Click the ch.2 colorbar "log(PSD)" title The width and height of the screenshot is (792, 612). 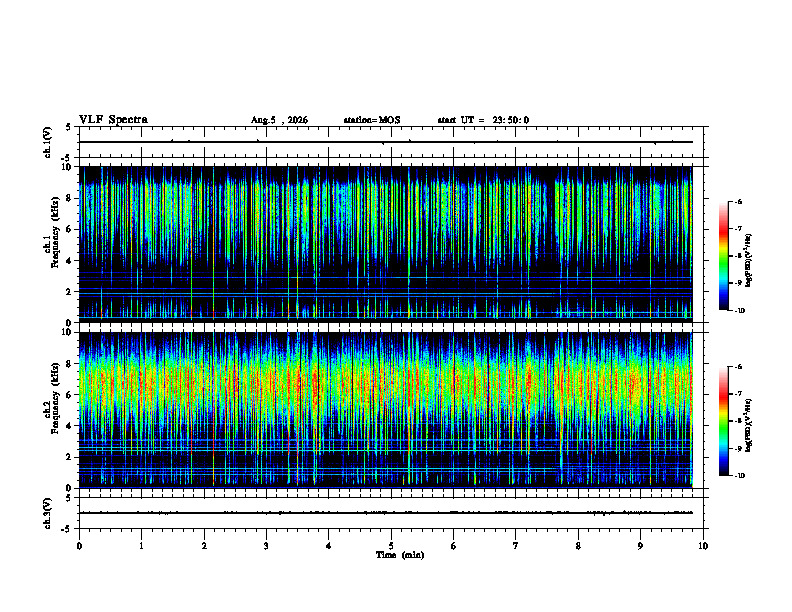point(748,426)
